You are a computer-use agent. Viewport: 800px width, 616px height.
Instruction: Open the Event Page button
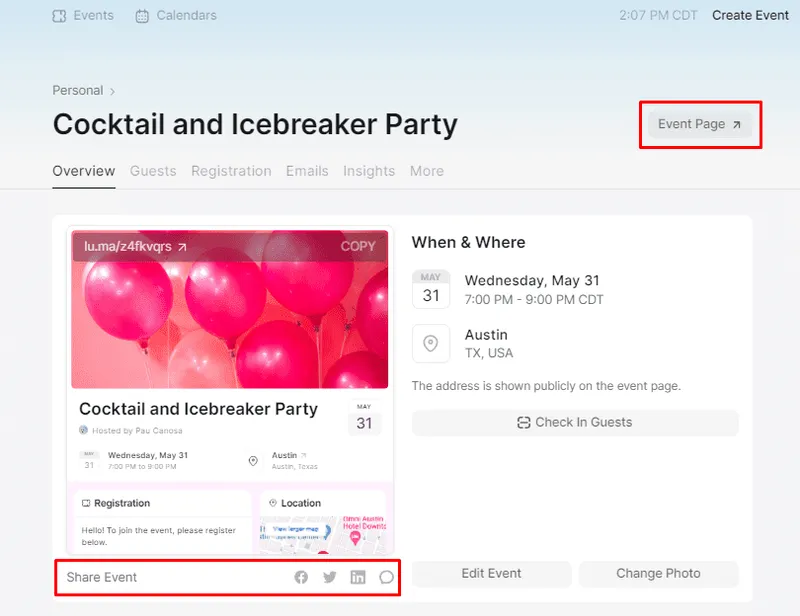pyautogui.click(x=699, y=124)
